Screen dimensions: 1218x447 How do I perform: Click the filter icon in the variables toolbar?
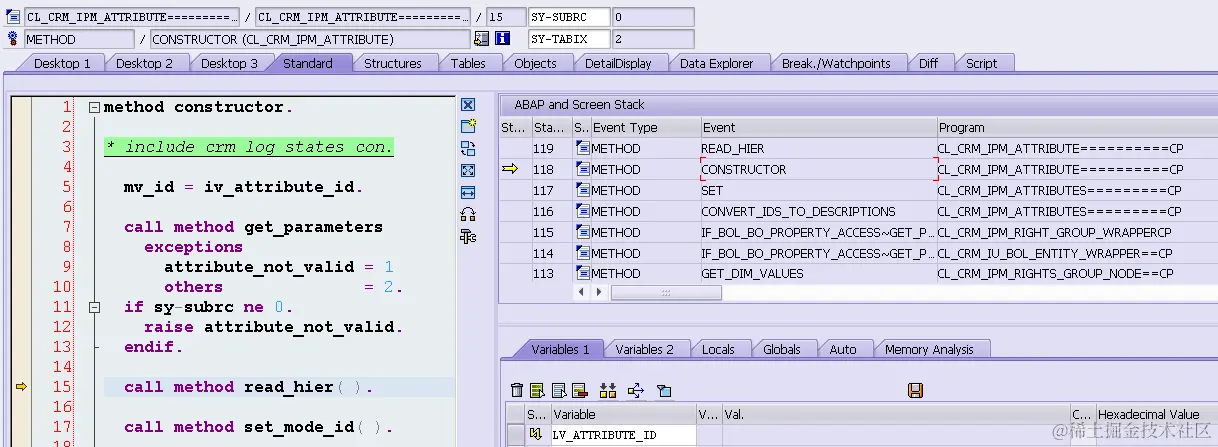tap(663, 390)
